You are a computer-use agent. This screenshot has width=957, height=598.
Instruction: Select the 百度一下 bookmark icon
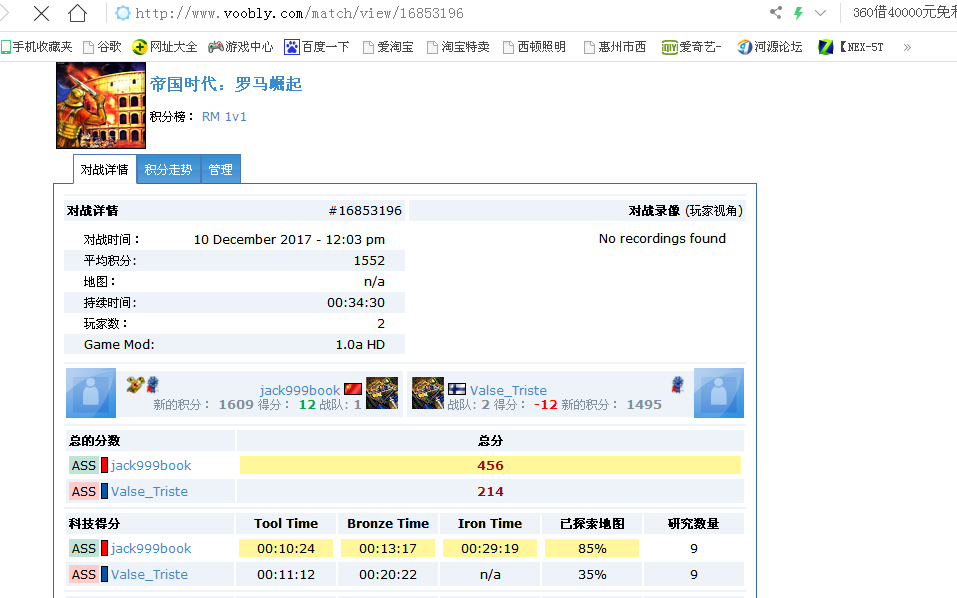coord(290,46)
